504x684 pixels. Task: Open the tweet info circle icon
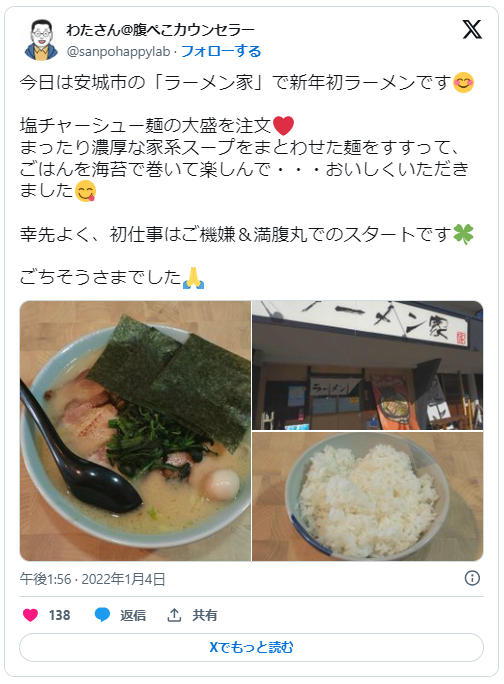(x=472, y=578)
